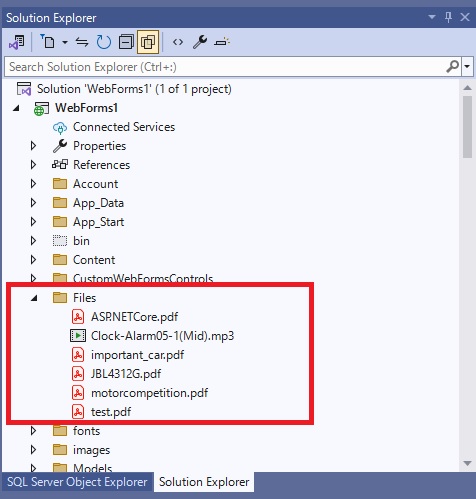Click Sync with Active Document arrows
This screenshot has width=476, height=499.
click(x=82, y=42)
